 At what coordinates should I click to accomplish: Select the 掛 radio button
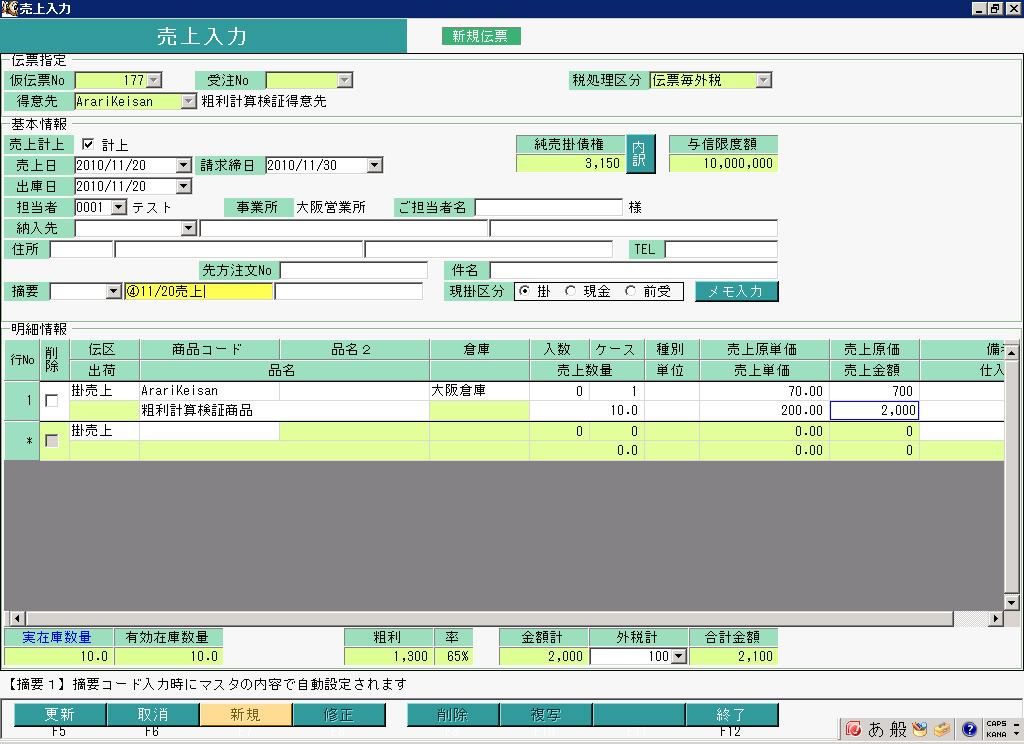(524, 291)
